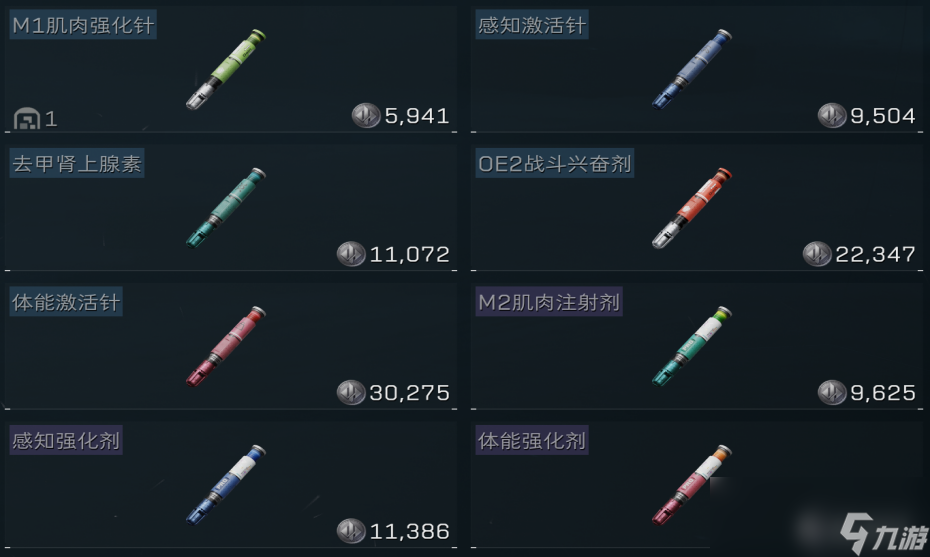
Task: Open the M1肌肉强化针 item label
Action: point(83,25)
